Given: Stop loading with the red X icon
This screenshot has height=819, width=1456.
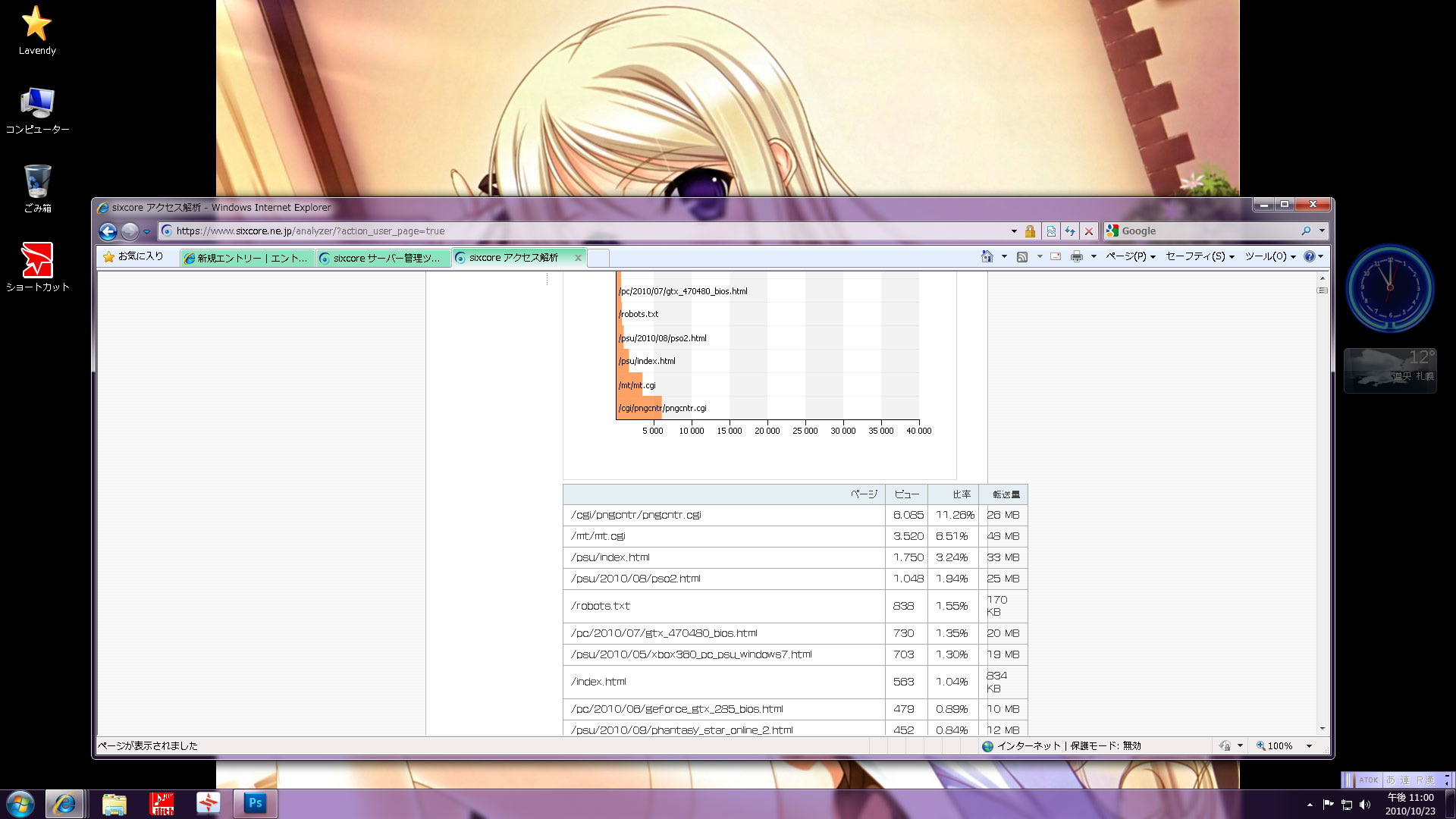Looking at the screenshot, I should pos(1089,231).
